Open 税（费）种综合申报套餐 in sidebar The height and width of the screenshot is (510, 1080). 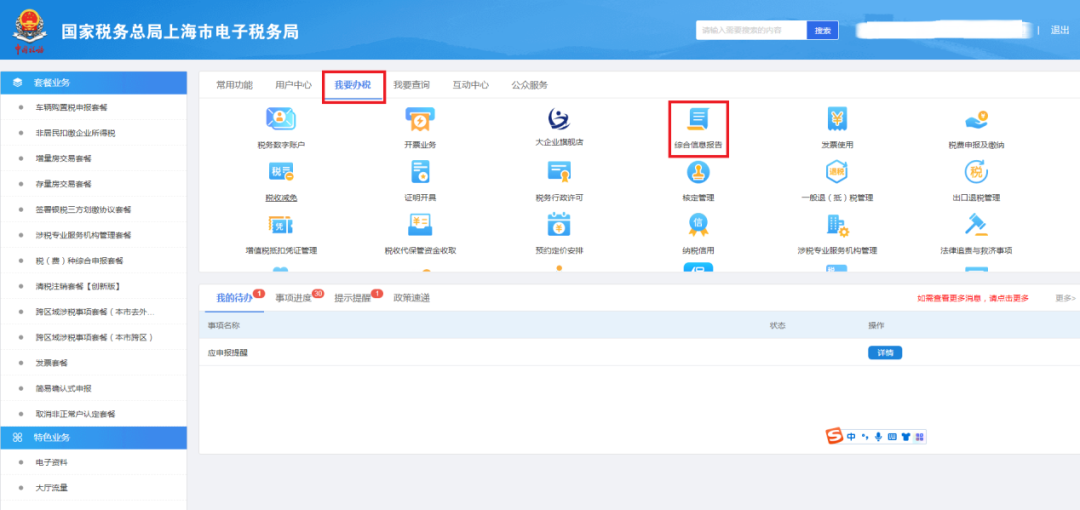pos(80,261)
